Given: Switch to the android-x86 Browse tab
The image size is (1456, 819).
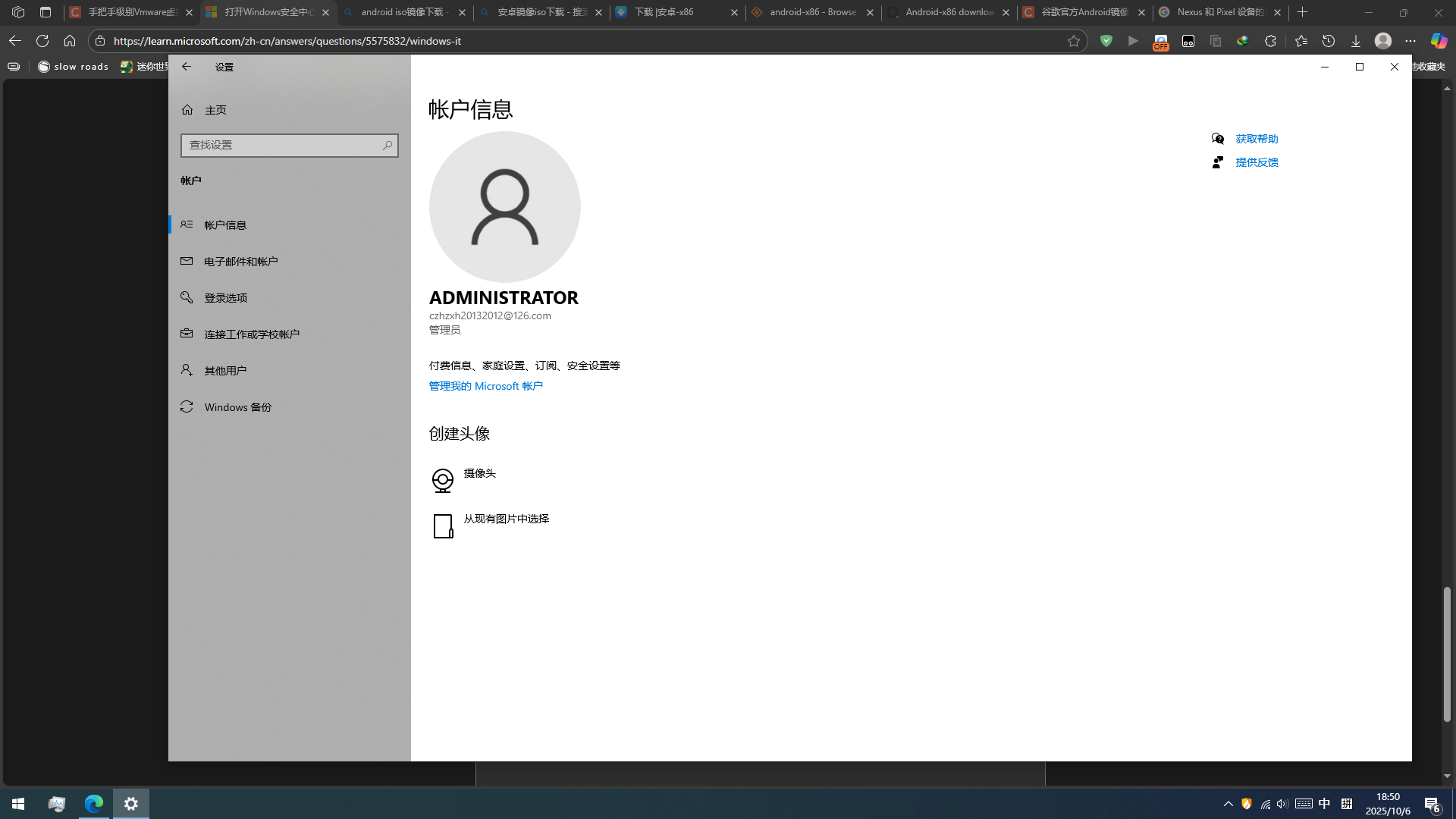Looking at the screenshot, I should pyautogui.click(x=812, y=12).
